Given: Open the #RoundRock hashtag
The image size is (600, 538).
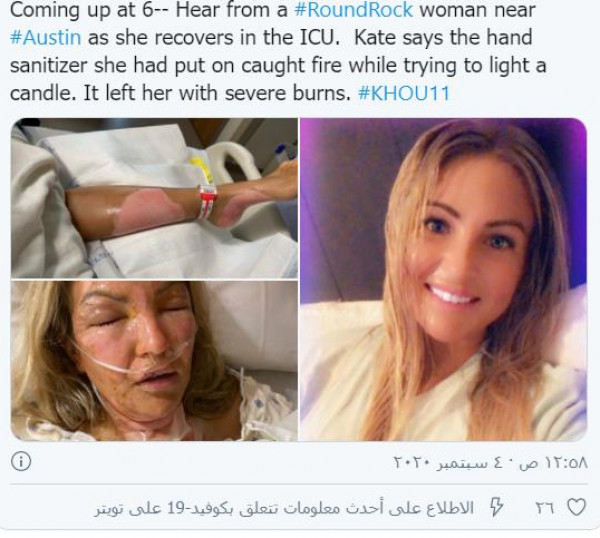Looking at the screenshot, I should (354, 10).
